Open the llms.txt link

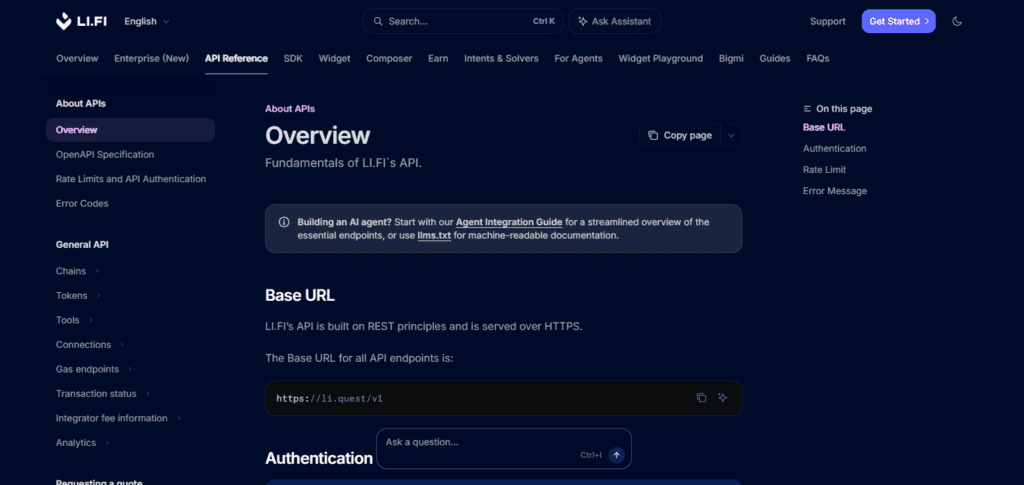coord(434,235)
